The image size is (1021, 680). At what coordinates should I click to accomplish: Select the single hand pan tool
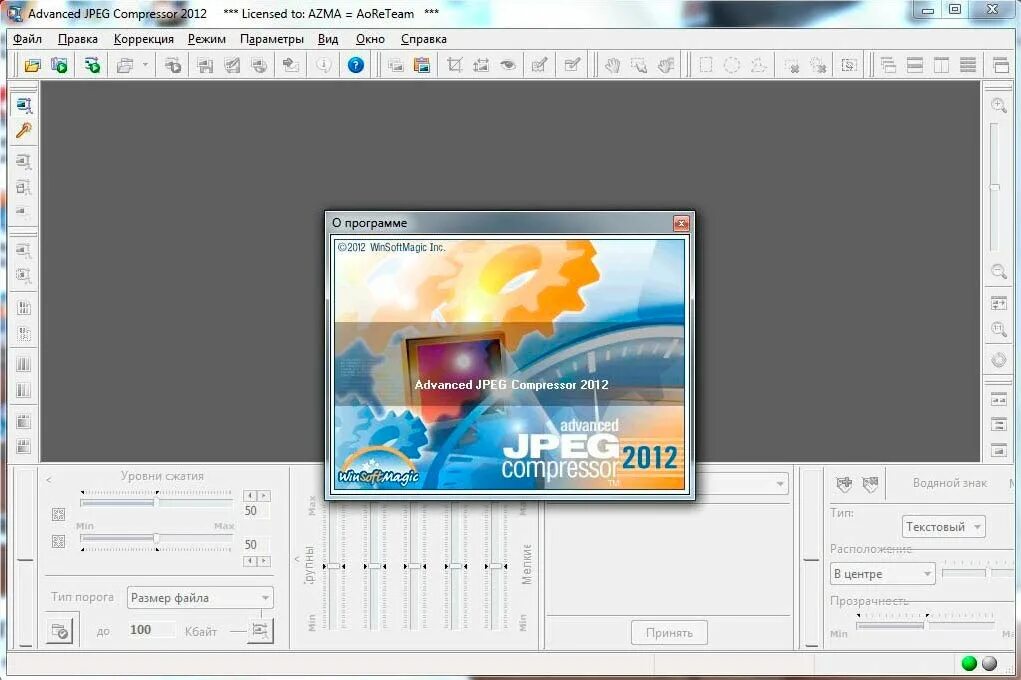612,65
